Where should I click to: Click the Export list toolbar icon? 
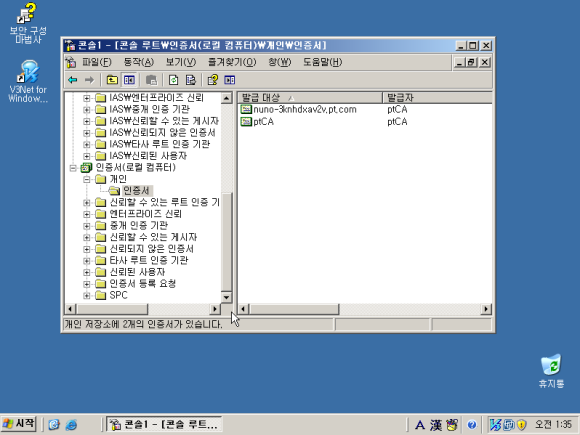[190, 80]
